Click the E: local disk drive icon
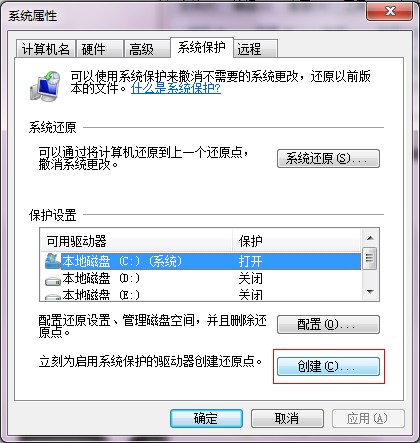420x443 pixels. pyautogui.click(x=53, y=296)
